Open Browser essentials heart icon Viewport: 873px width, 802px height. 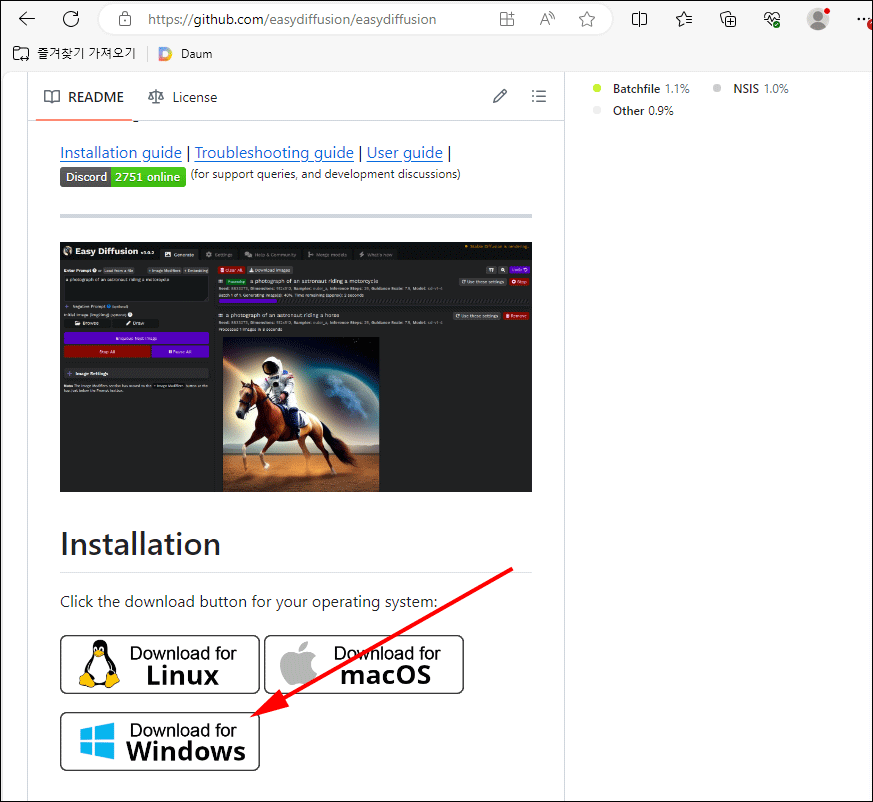click(x=772, y=19)
